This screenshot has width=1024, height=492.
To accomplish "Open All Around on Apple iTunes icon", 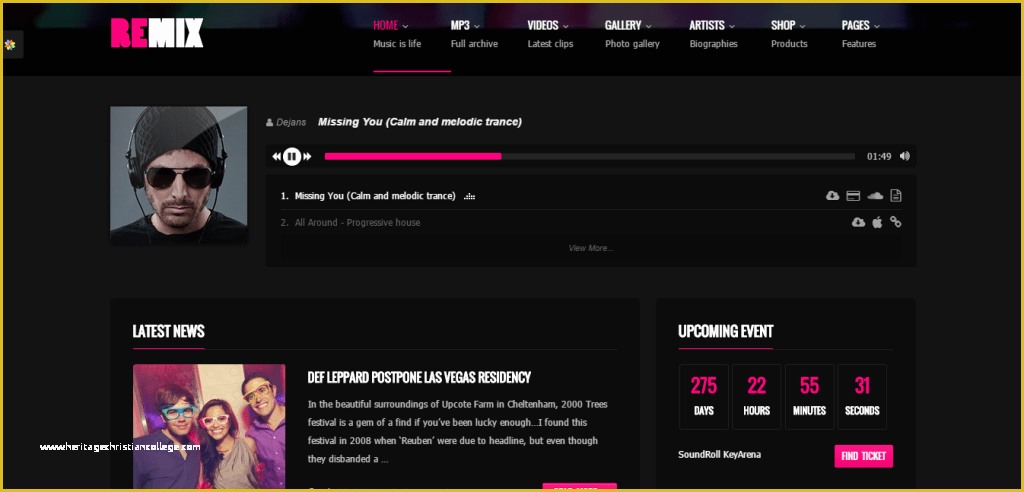I will tap(877, 222).
